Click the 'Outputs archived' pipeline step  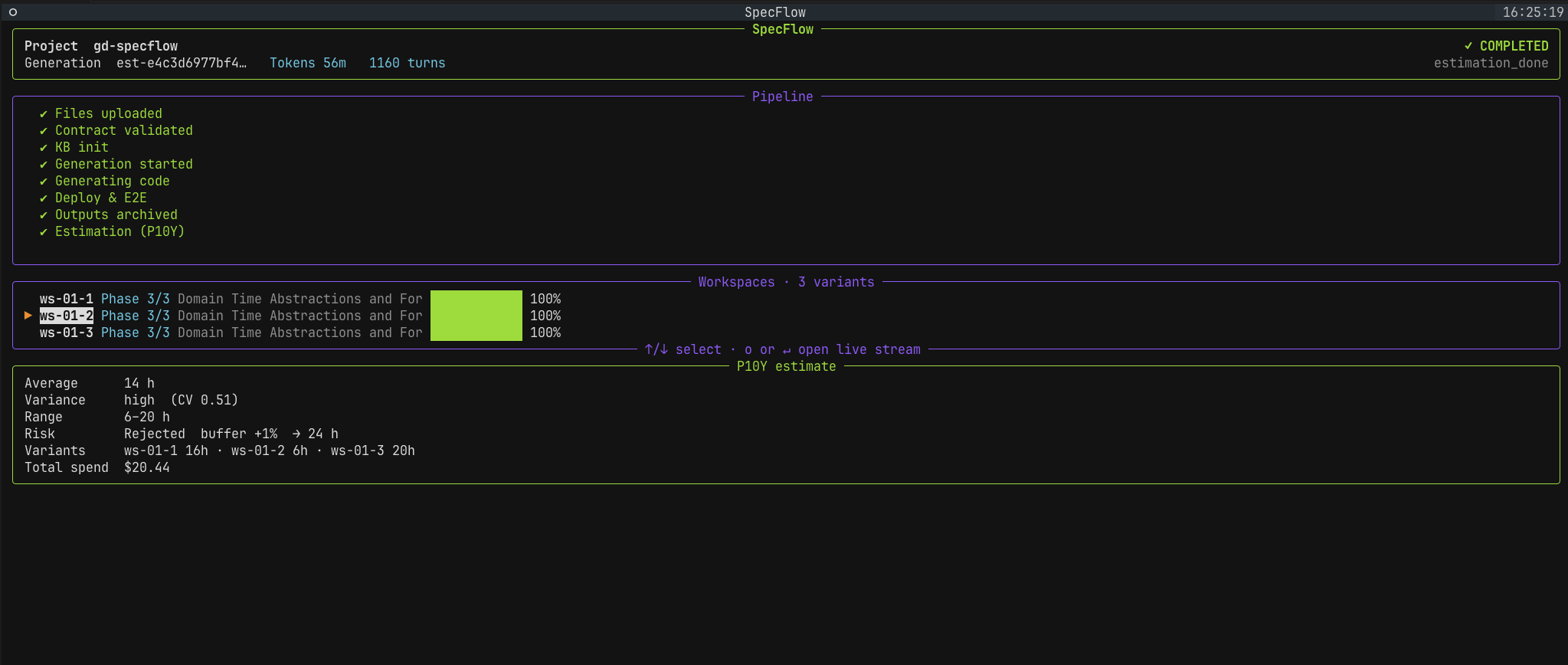(116, 215)
